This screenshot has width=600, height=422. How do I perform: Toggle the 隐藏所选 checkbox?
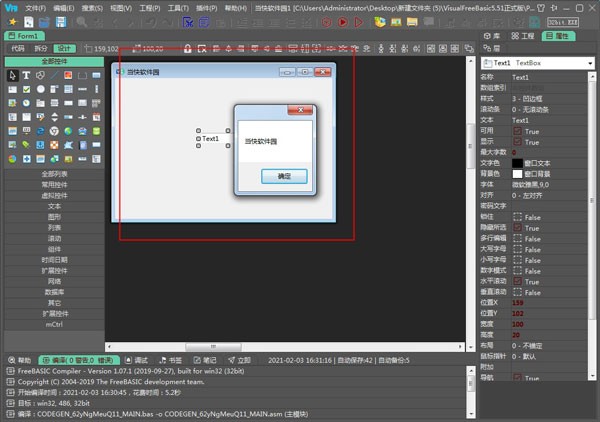coord(517,228)
